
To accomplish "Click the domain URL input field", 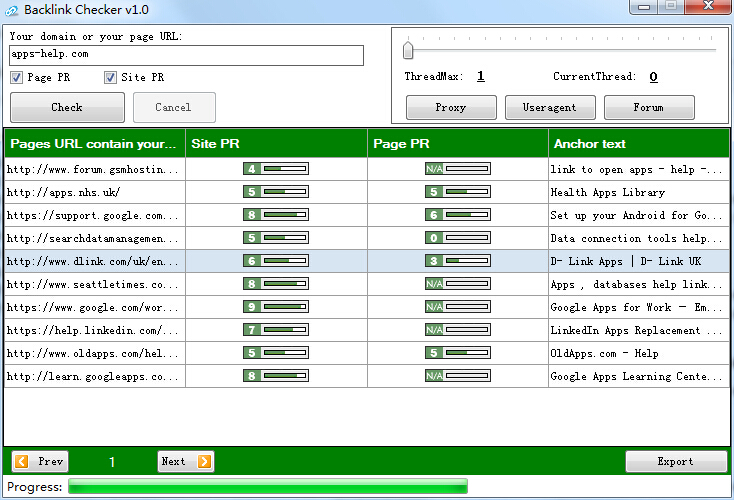I will pyautogui.click(x=186, y=55).
